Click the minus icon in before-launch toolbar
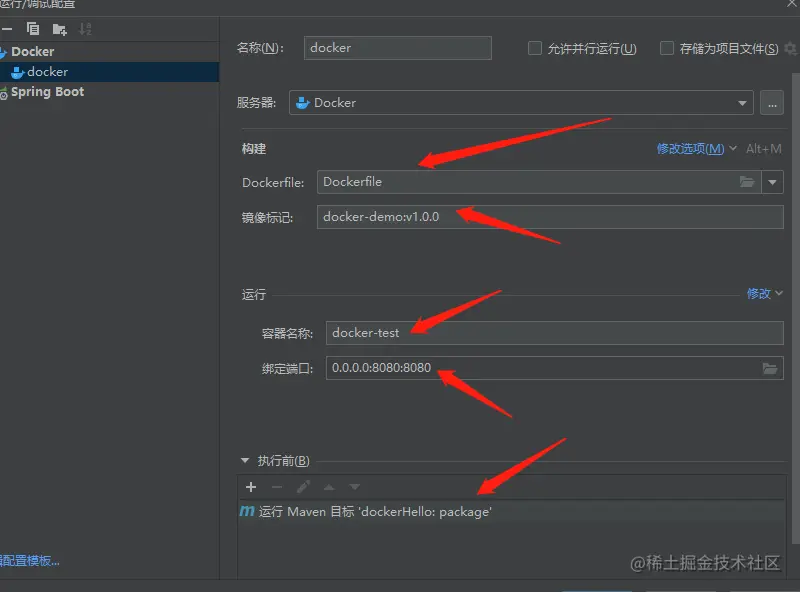This screenshot has height=592, width=800. (x=277, y=487)
